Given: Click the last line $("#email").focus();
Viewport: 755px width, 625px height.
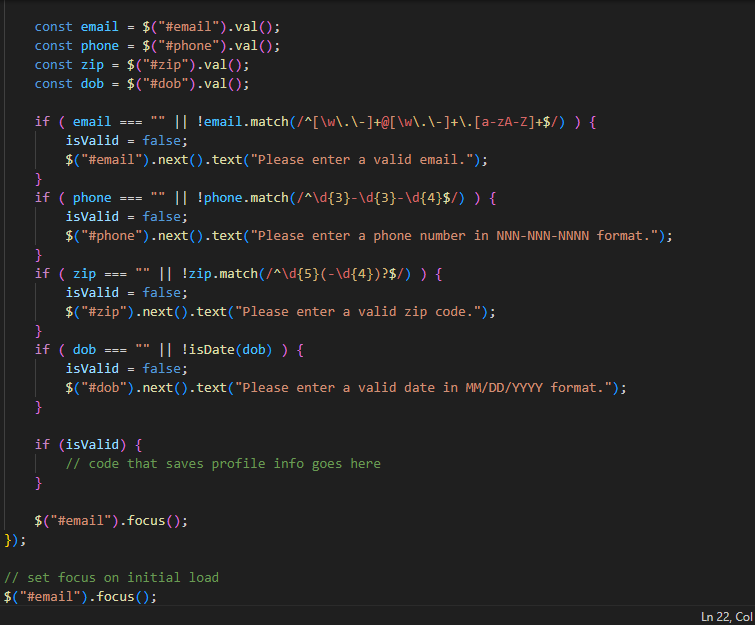Looking at the screenshot, I should [x=80, y=597].
